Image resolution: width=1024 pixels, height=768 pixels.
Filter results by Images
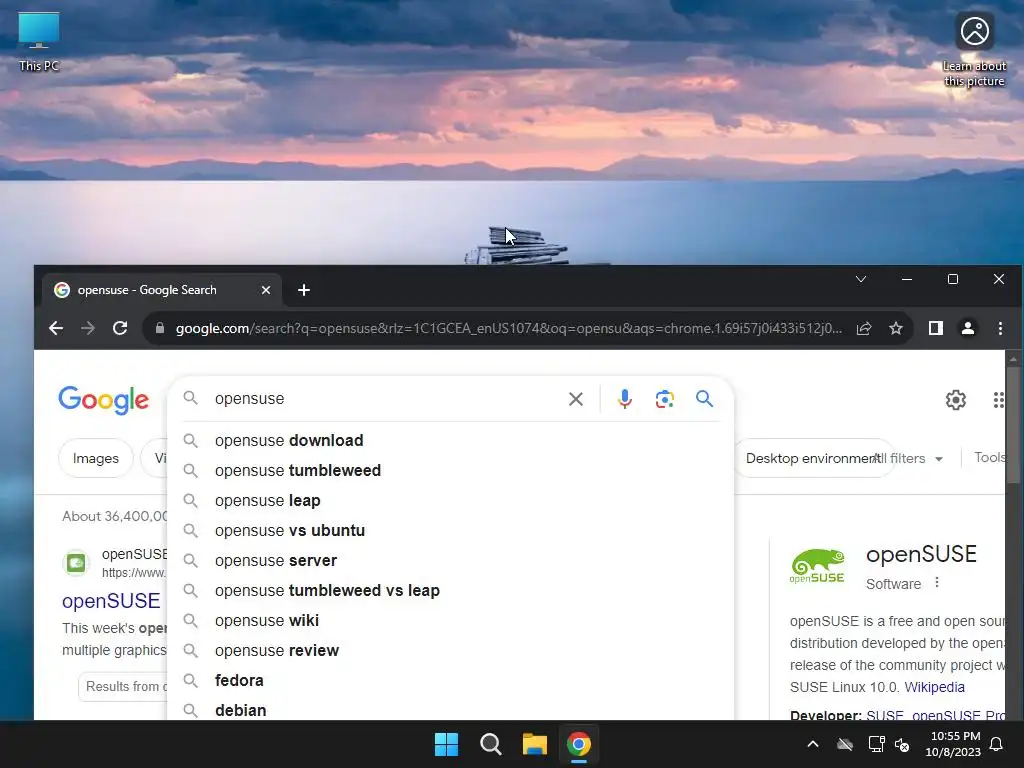[95, 458]
